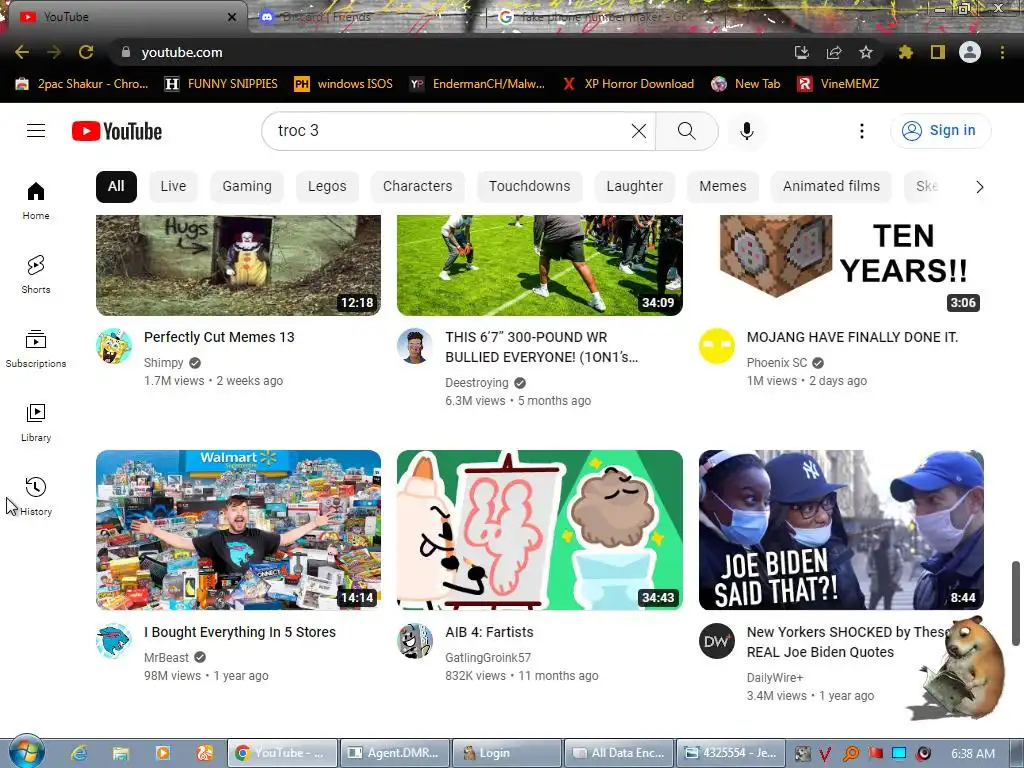Switch to the Login taskbar window
This screenshot has width=1024, height=768.
click(507, 753)
